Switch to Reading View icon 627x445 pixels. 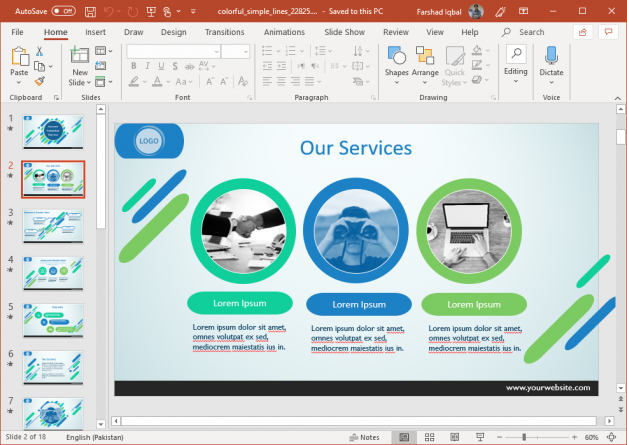455,437
